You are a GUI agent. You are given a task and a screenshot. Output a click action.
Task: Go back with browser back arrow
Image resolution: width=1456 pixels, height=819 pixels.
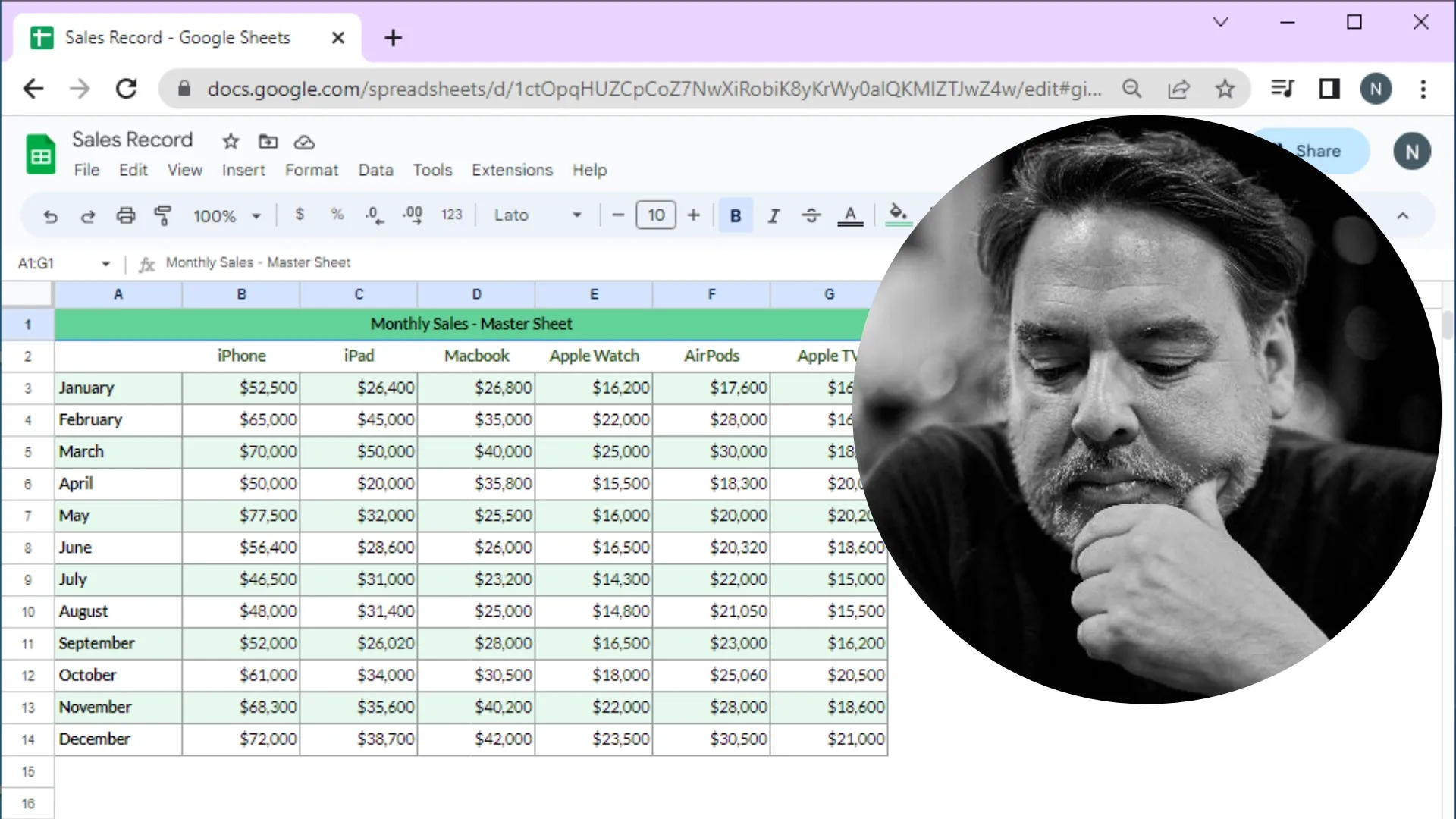pyautogui.click(x=33, y=89)
